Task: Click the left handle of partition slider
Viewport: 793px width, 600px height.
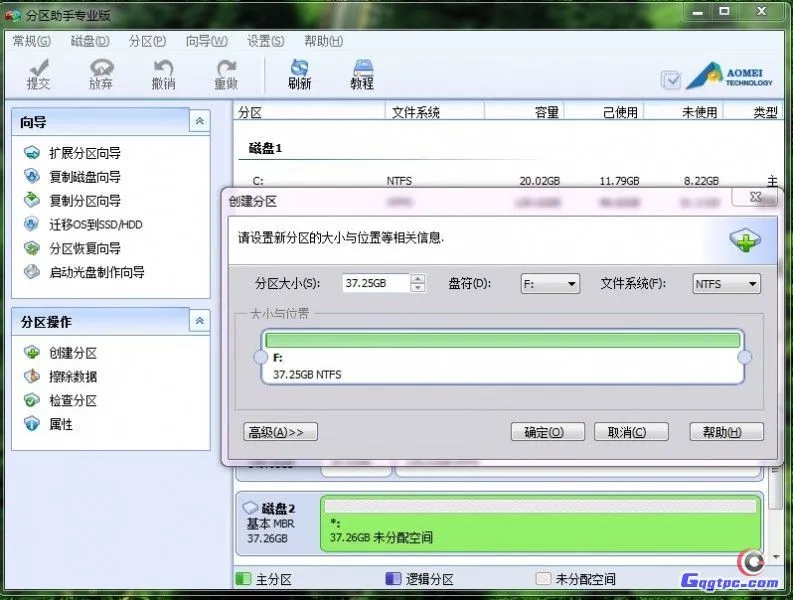Action: click(260, 358)
